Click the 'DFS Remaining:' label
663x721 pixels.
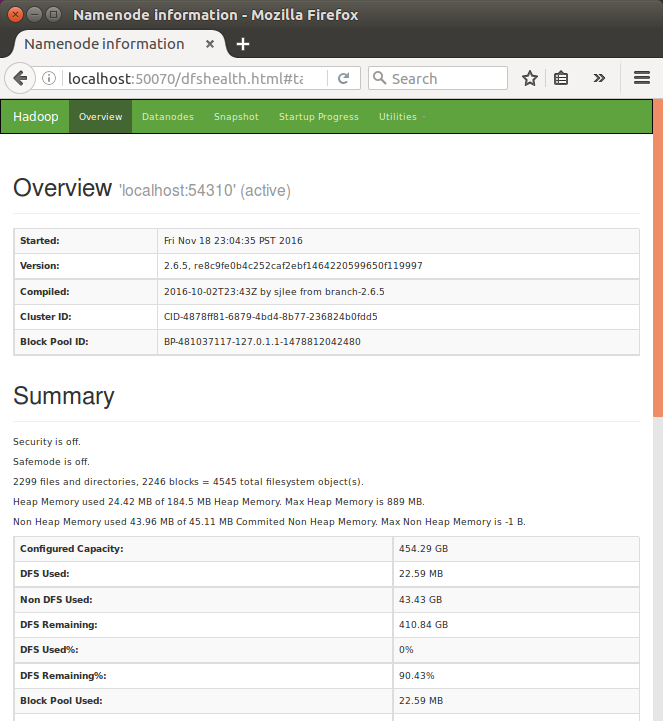point(59,624)
